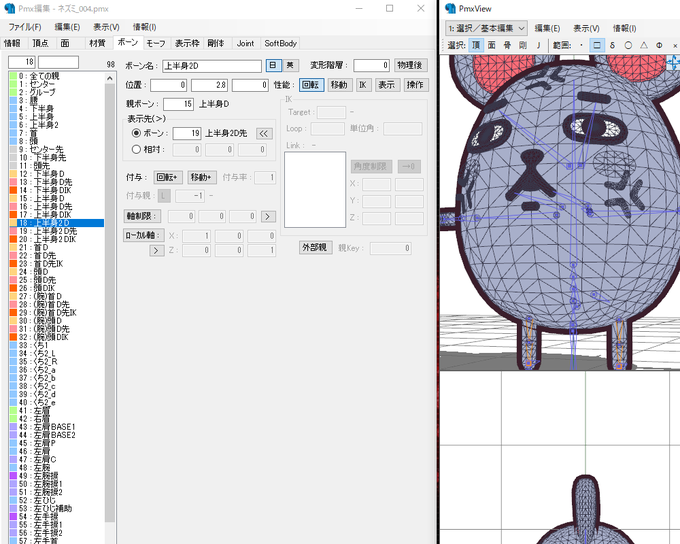Switch to the 表示枠 tab
The width and height of the screenshot is (680, 544).
point(187,43)
